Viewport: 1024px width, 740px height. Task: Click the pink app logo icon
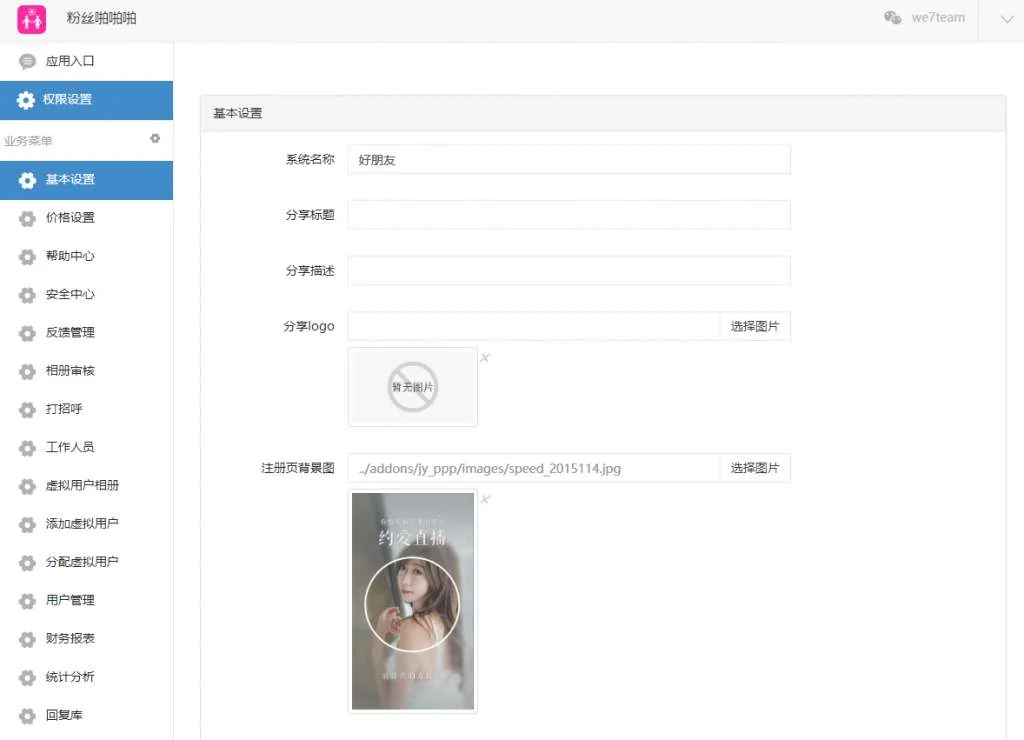(x=32, y=19)
